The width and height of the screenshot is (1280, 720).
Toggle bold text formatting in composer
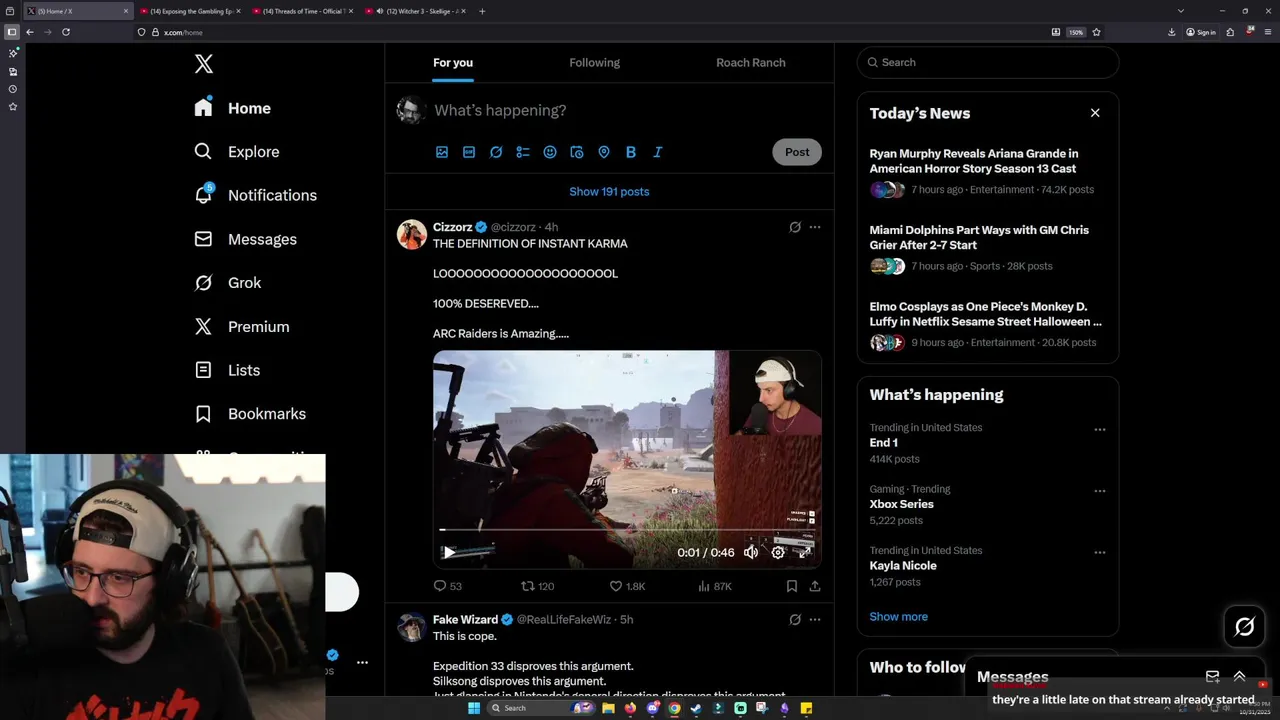[x=631, y=152]
